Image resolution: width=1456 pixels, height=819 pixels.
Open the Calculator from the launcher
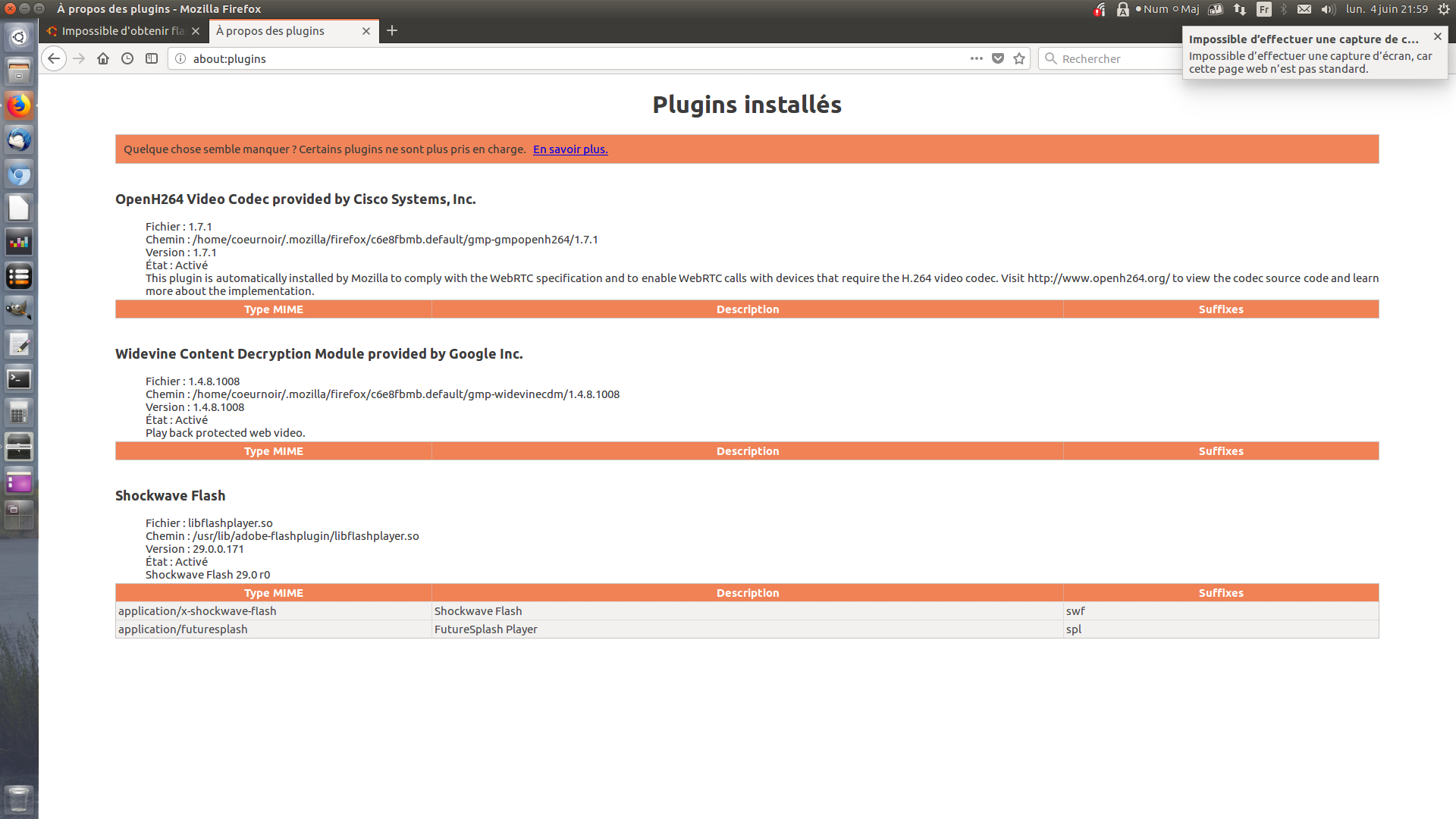(x=19, y=413)
